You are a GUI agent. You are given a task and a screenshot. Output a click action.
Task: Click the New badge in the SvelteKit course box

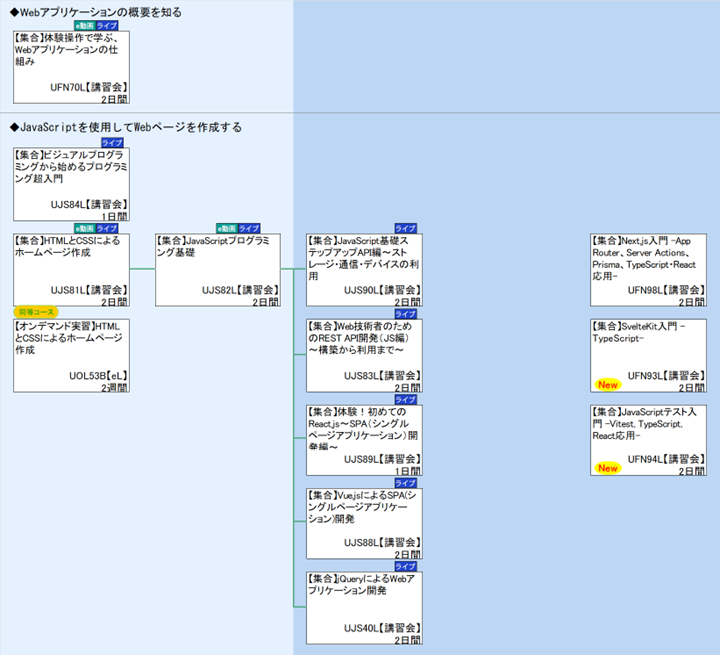click(x=608, y=385)
